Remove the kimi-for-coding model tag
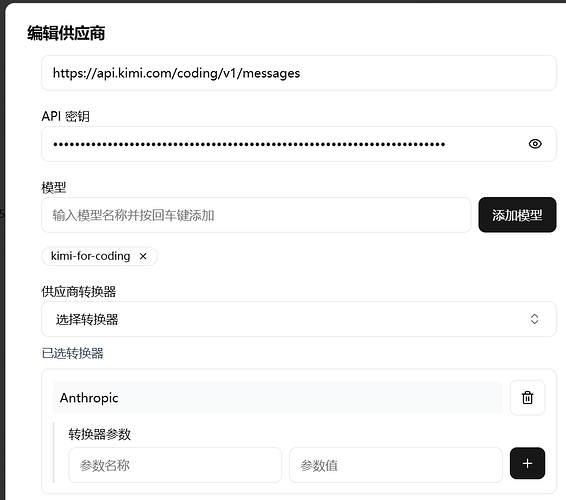The height and width of the screenshot is (500, 566). tap(143, 256)
